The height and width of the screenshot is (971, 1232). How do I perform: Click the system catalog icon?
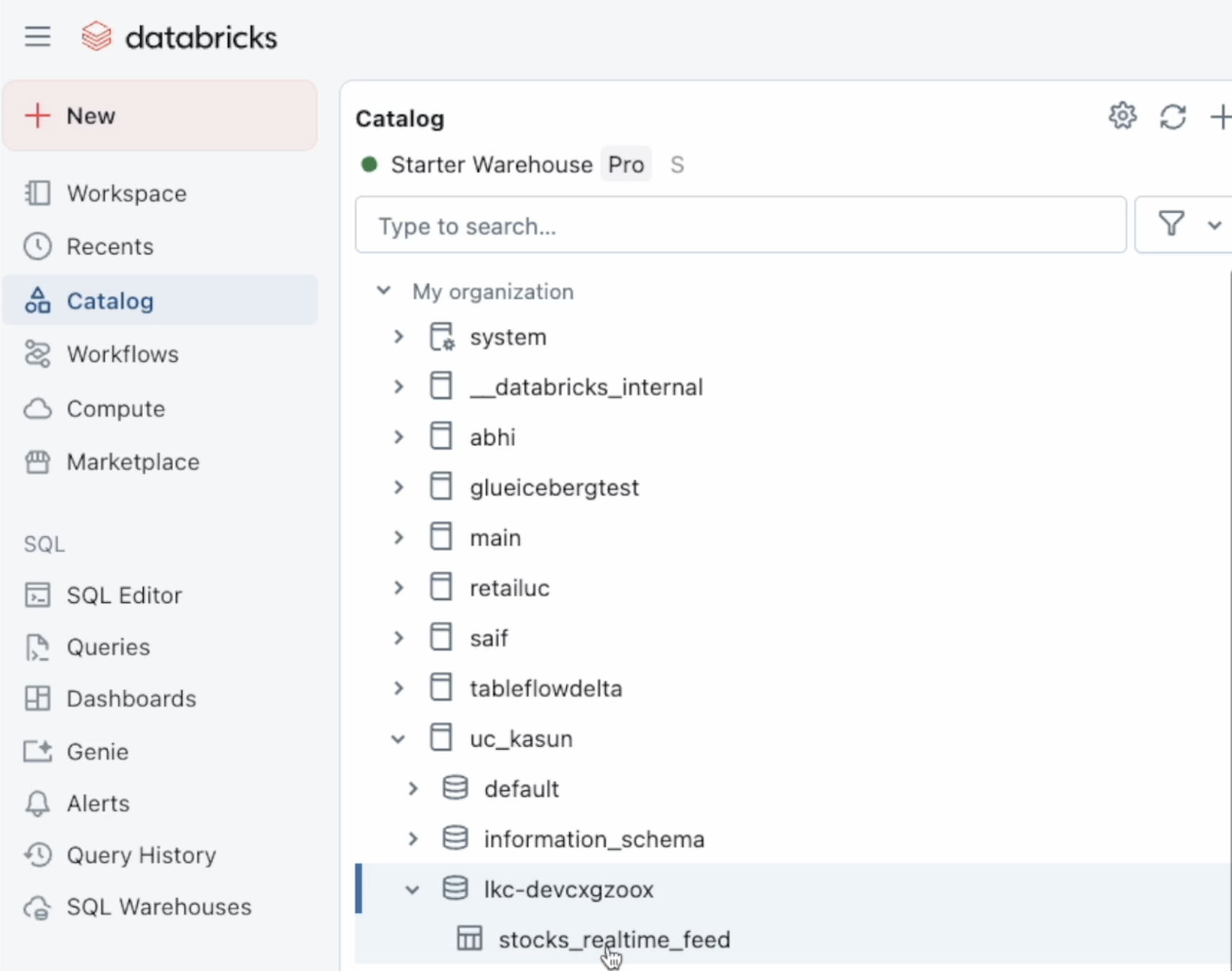441,337
